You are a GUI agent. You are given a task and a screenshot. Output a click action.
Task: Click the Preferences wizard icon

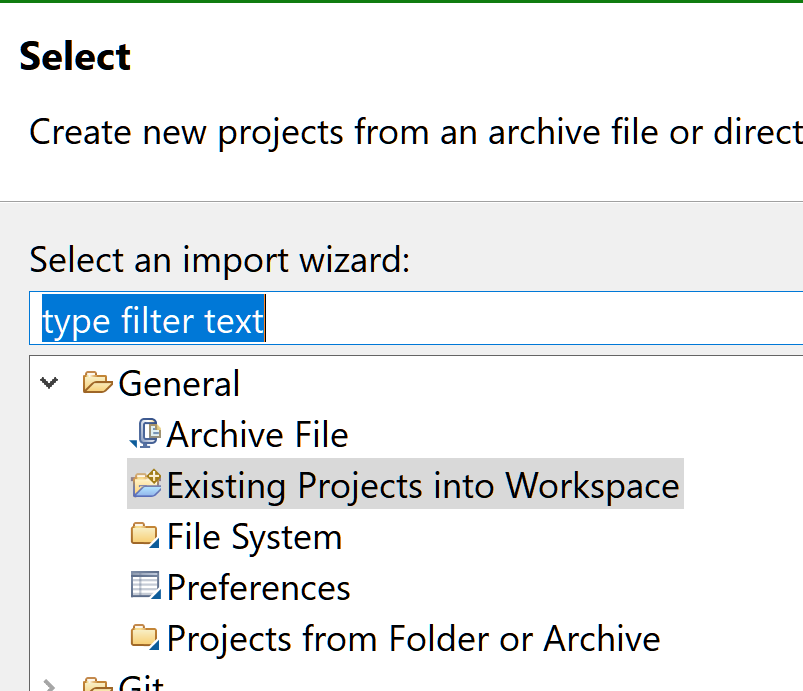point(146,586)
